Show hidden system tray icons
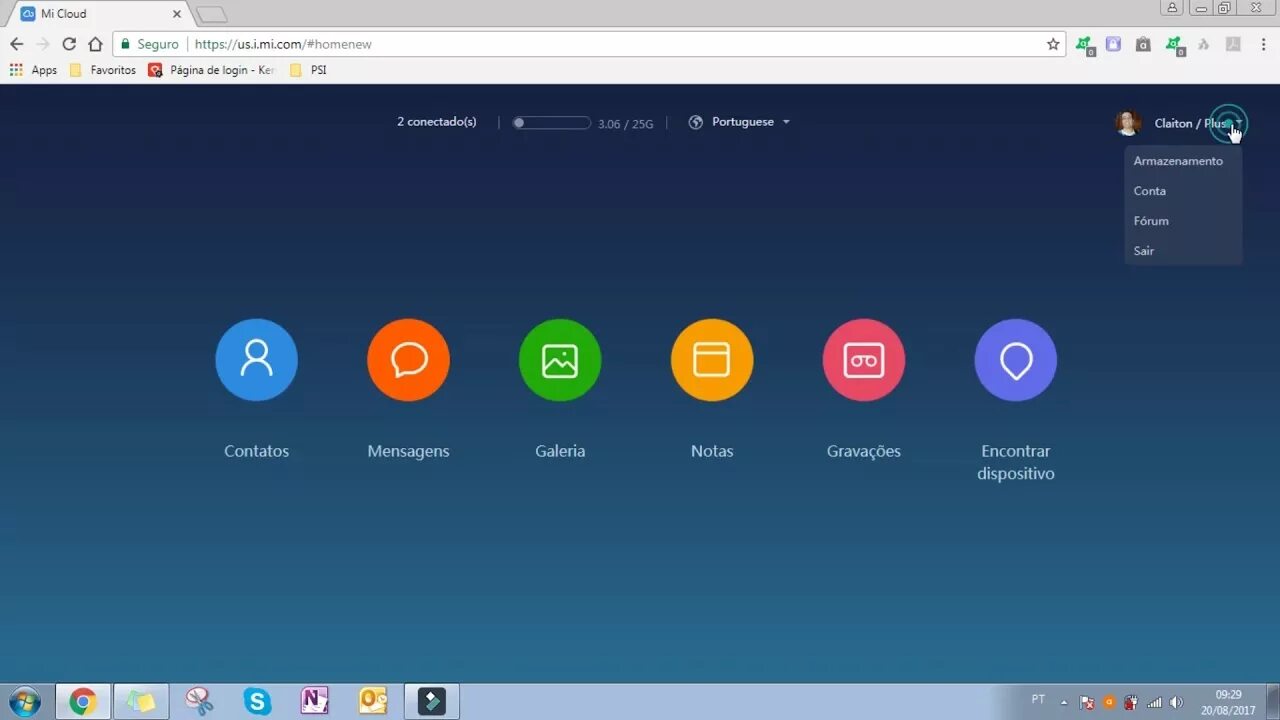 1063,702
